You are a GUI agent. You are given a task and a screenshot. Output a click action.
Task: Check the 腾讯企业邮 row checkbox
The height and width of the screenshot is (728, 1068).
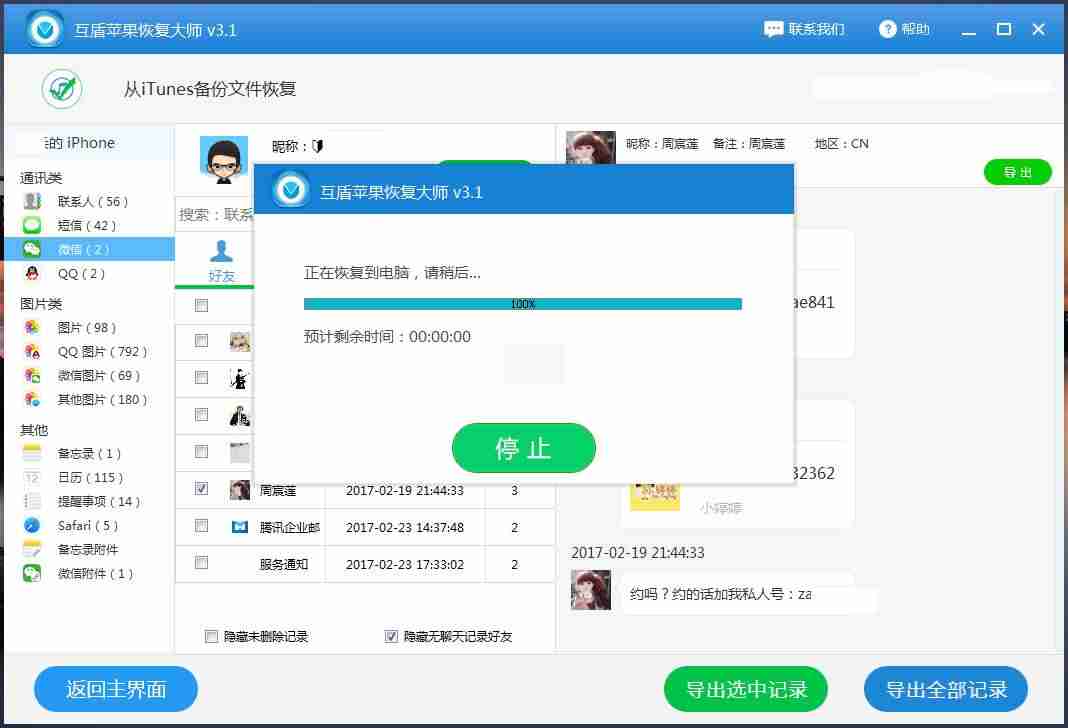click(201, 526)
